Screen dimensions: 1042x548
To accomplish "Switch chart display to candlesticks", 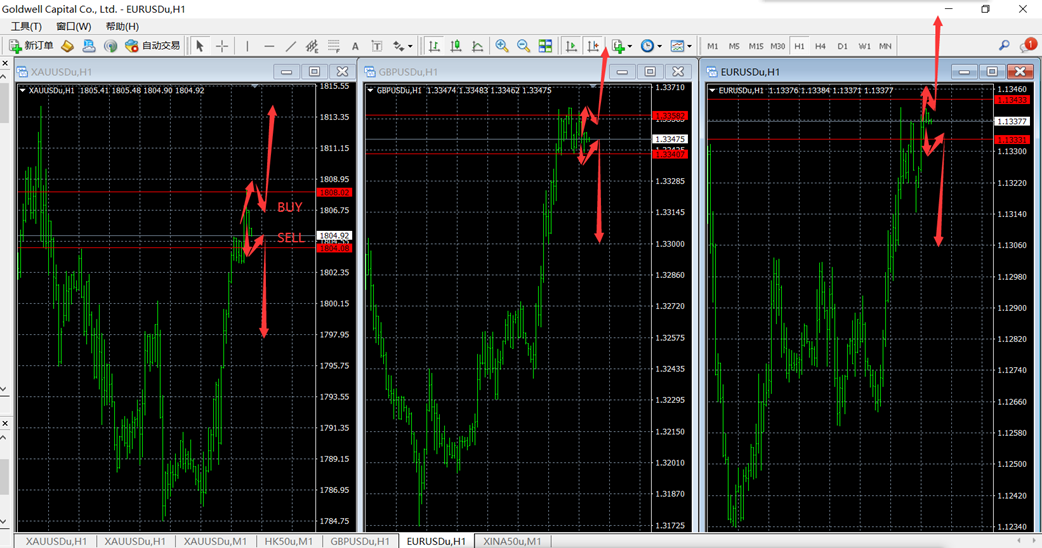I will 456,46.
